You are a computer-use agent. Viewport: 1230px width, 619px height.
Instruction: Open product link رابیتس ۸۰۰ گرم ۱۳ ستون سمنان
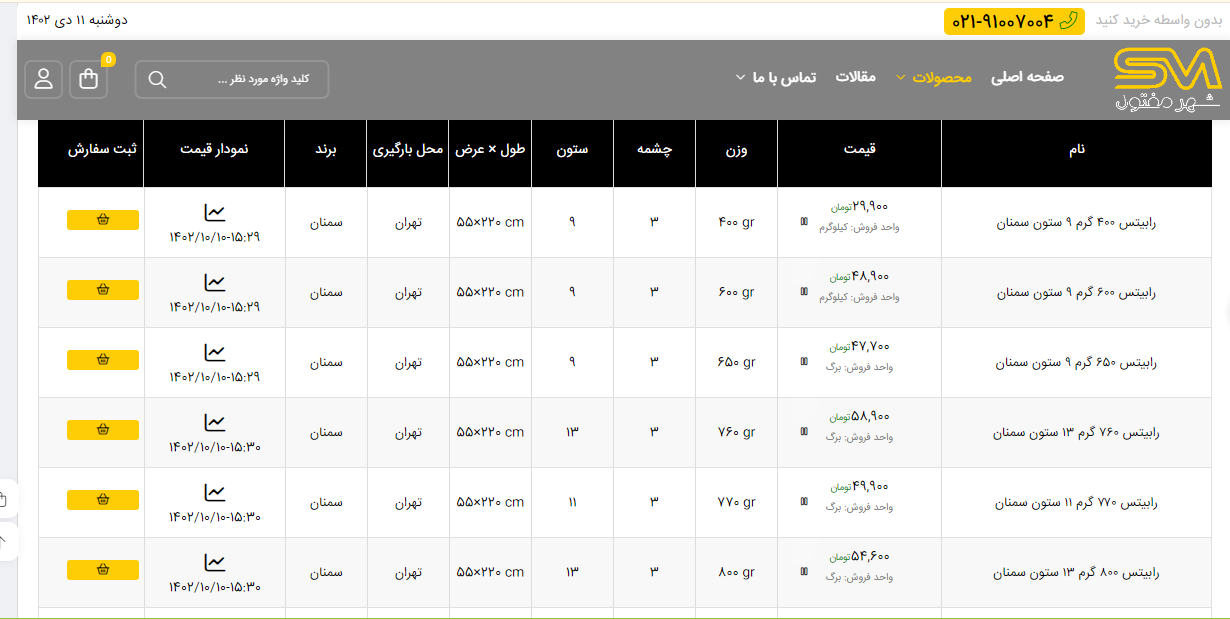pyautogui.click(x=1074, y=573)
